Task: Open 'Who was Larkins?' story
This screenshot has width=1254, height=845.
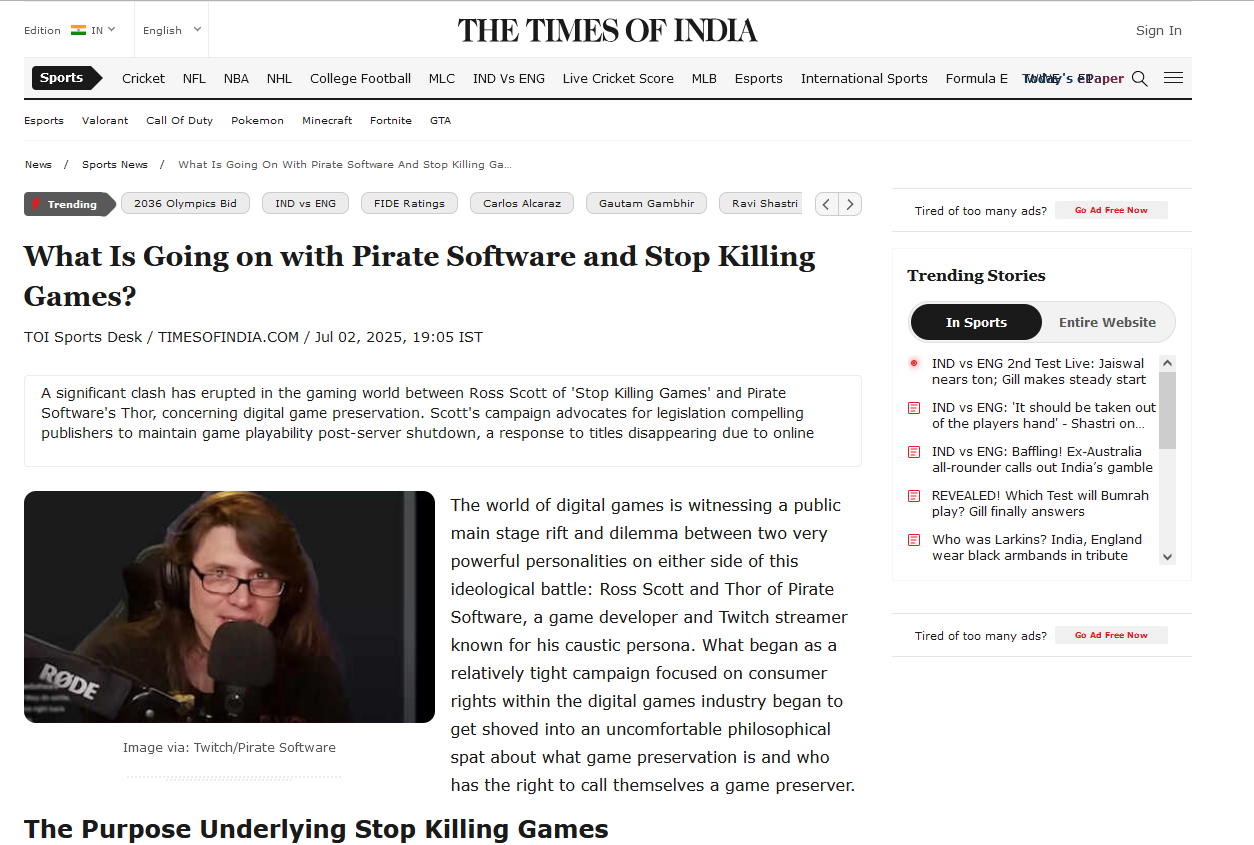Action: point(1037,547)
